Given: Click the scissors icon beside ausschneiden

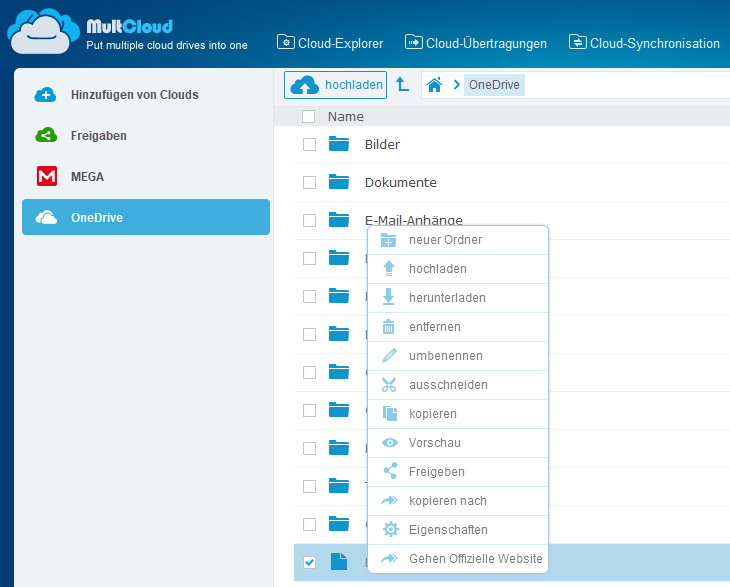Looking at the screenshot, I should pos(389,385).
